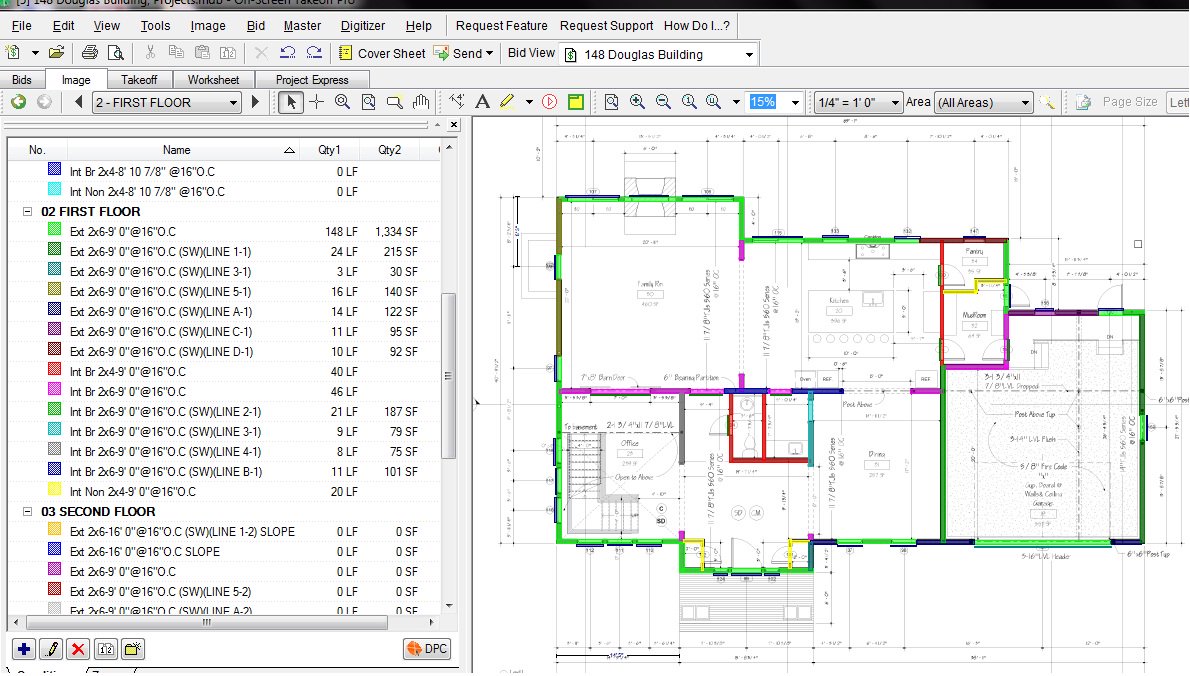Activate the Pan (hand) tool

click(420, 102)
